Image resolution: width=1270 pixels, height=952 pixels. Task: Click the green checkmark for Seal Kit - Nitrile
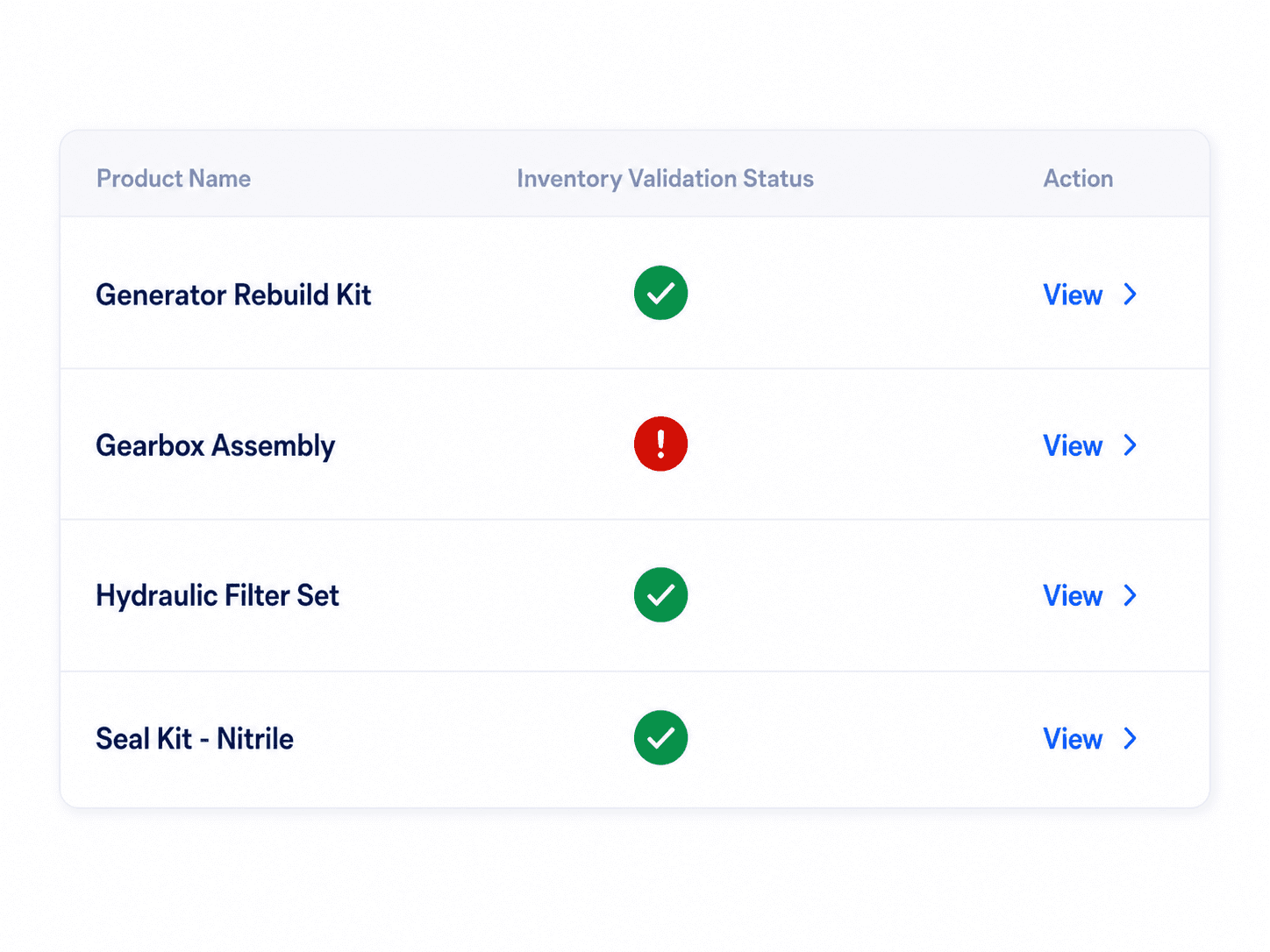pos(660,738)
